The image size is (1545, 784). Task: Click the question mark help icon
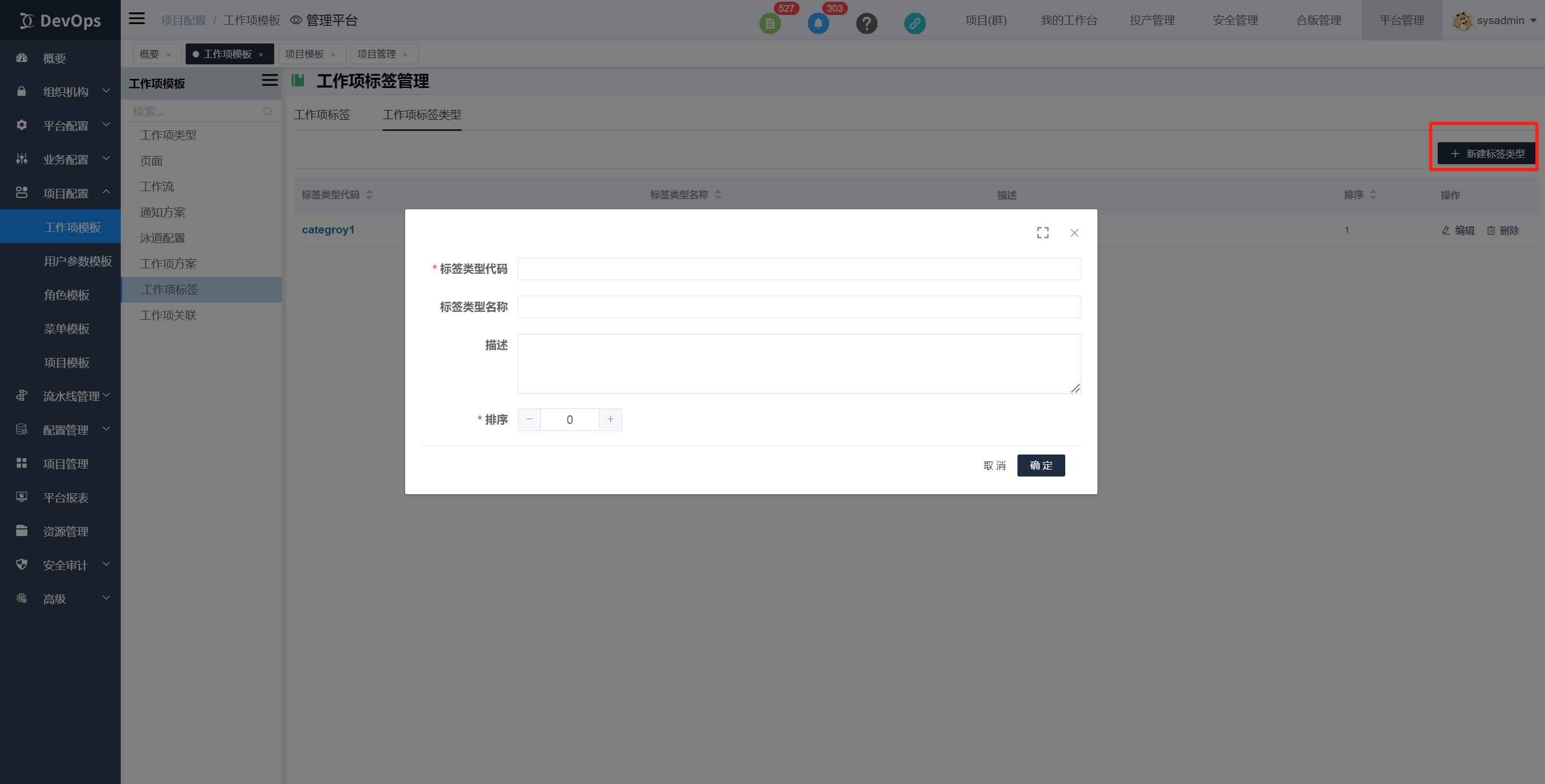click(x=866, y=24)
